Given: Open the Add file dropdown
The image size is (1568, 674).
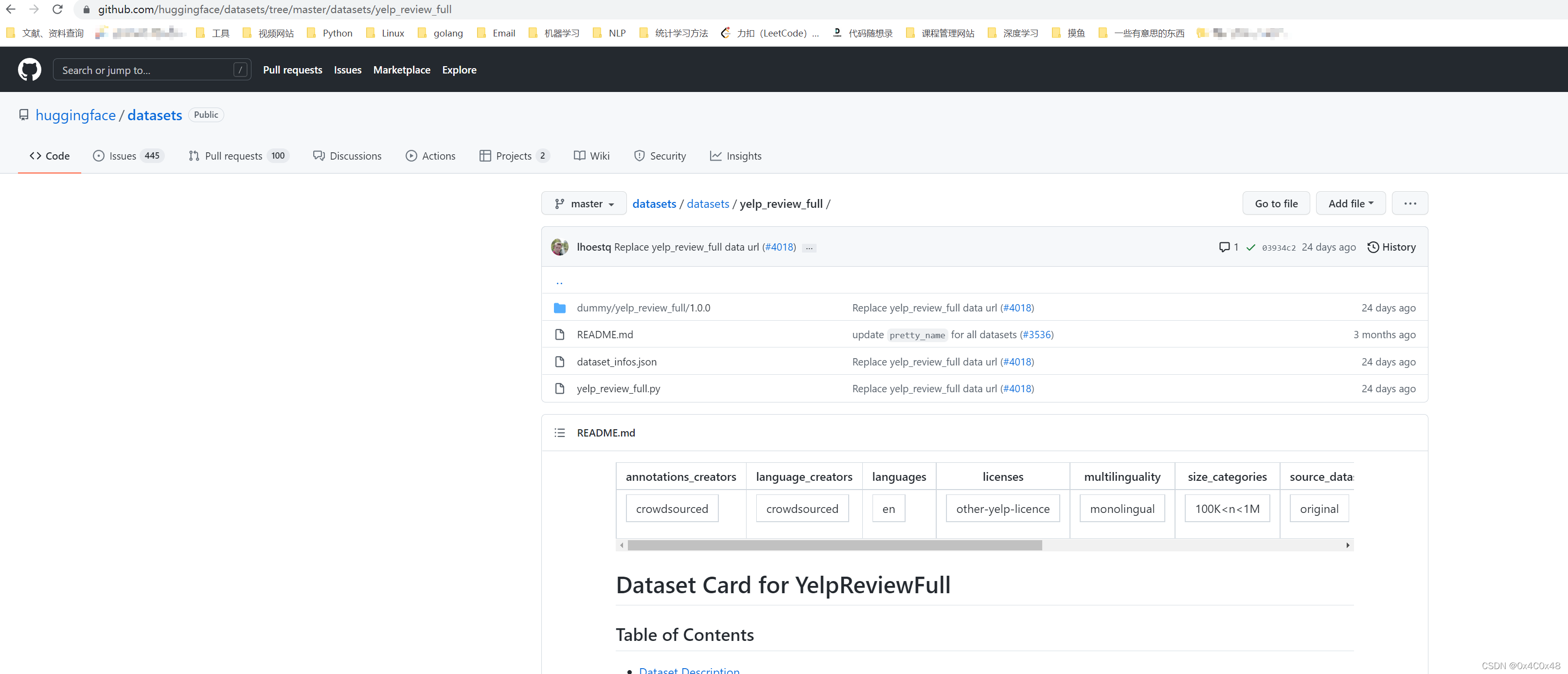Looking at the screenshot, I should click(x=1350, y=204).
